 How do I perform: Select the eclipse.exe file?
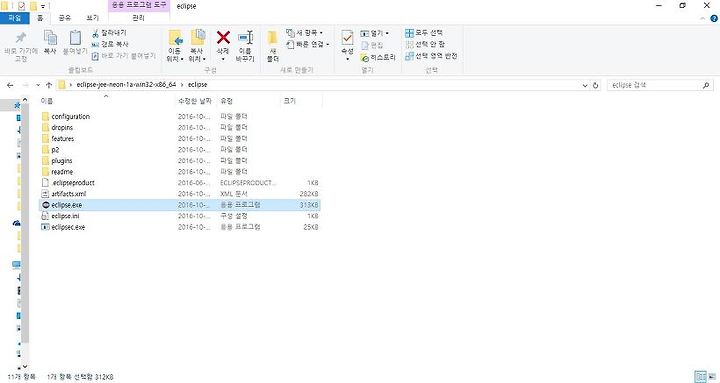(x=180, y=205)
